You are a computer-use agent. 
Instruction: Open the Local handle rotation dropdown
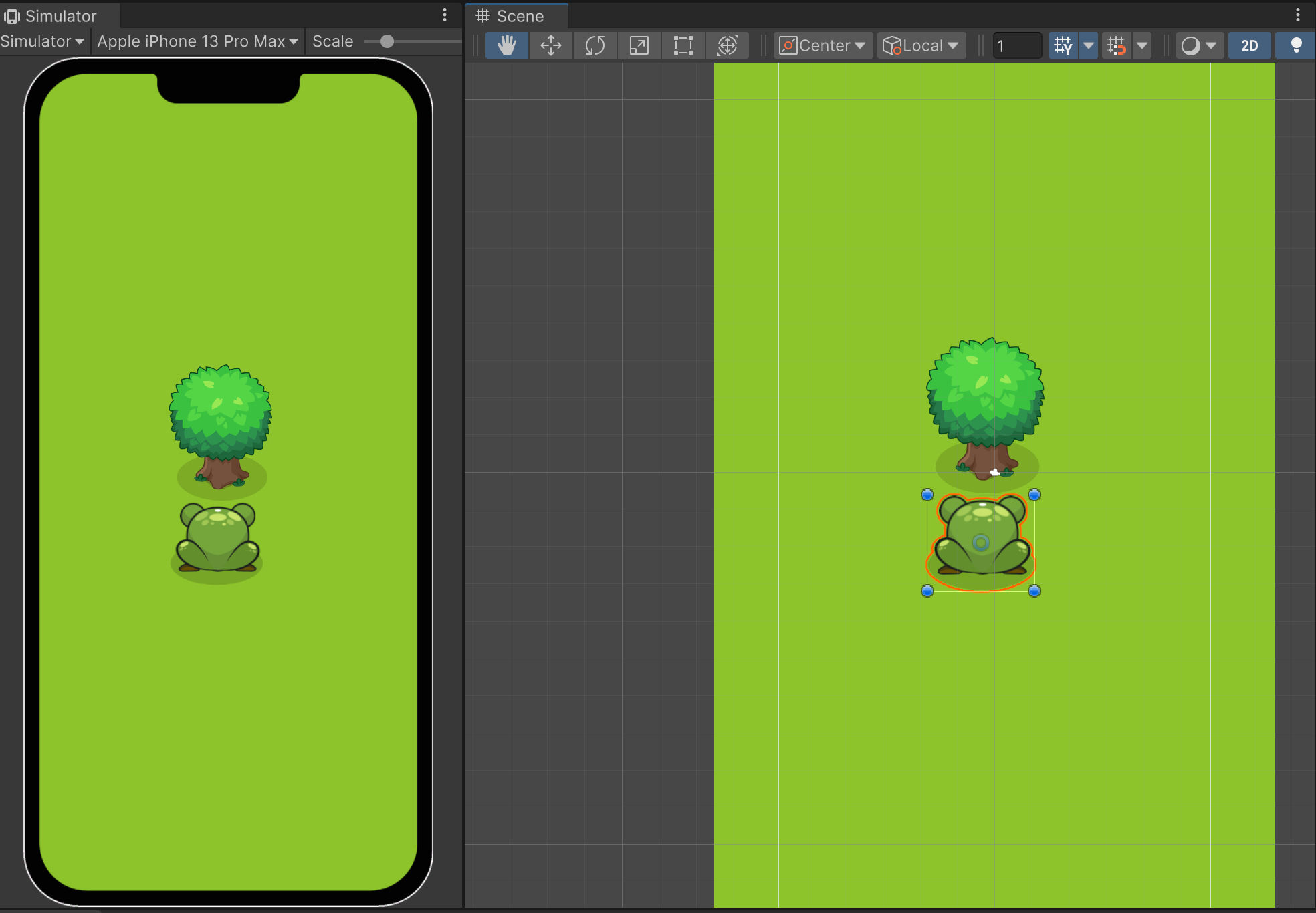point(921,45)
